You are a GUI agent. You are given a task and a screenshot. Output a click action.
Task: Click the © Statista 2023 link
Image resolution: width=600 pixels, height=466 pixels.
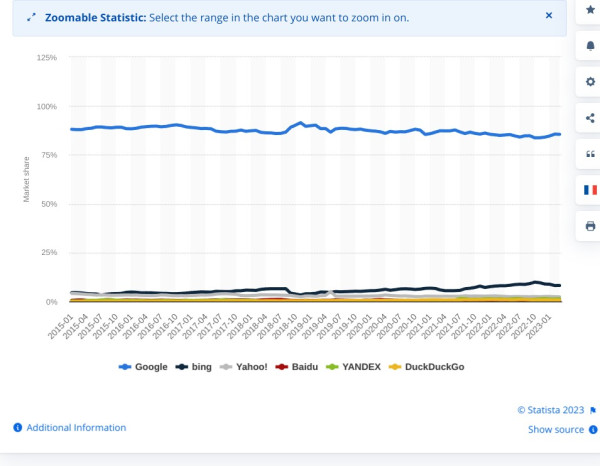point(551,410)
